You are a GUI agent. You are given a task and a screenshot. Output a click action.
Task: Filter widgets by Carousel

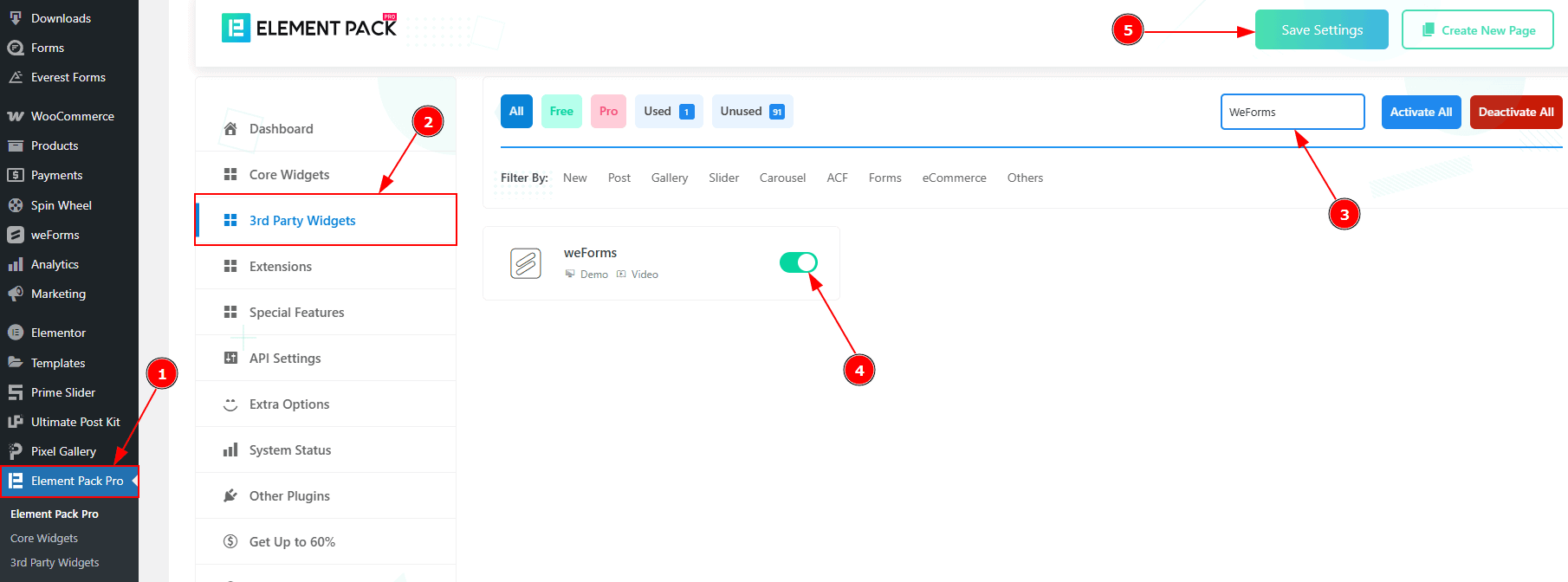coord(782,178)
